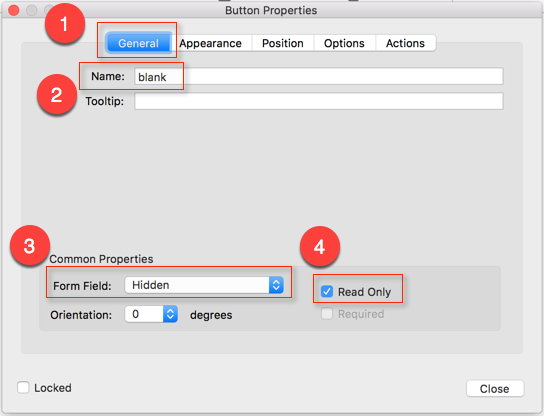Select the Position tab
This screenshot has height=416, width=544.
tap(283, 43)
